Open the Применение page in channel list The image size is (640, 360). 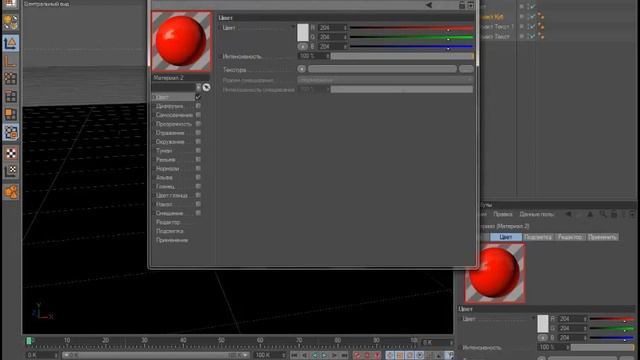(172, 240)
